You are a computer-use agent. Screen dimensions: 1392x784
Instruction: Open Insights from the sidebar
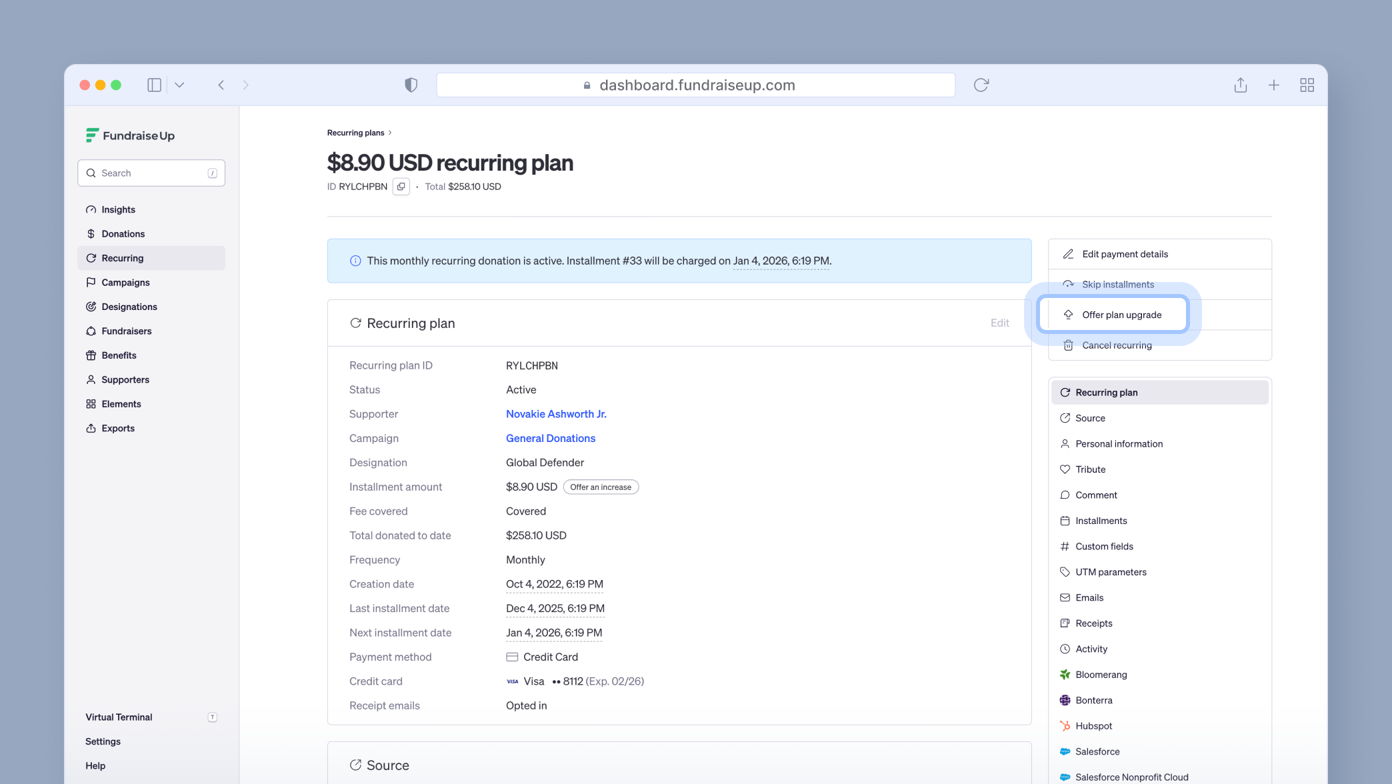click(117, 209)
